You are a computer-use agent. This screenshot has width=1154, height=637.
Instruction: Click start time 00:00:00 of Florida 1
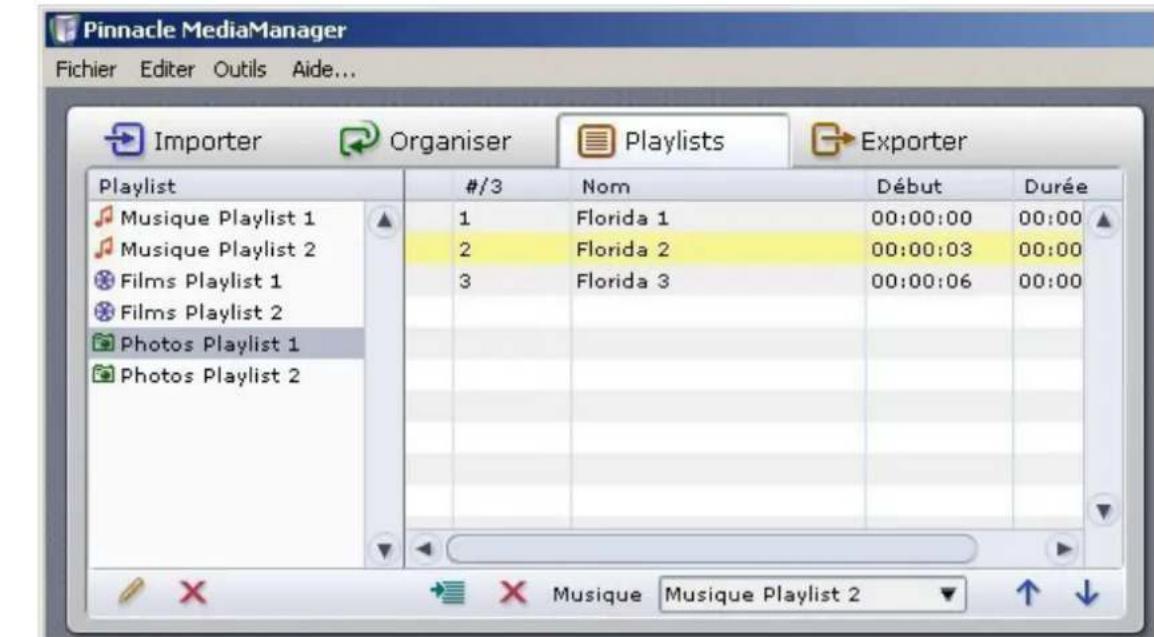[921, 218]
